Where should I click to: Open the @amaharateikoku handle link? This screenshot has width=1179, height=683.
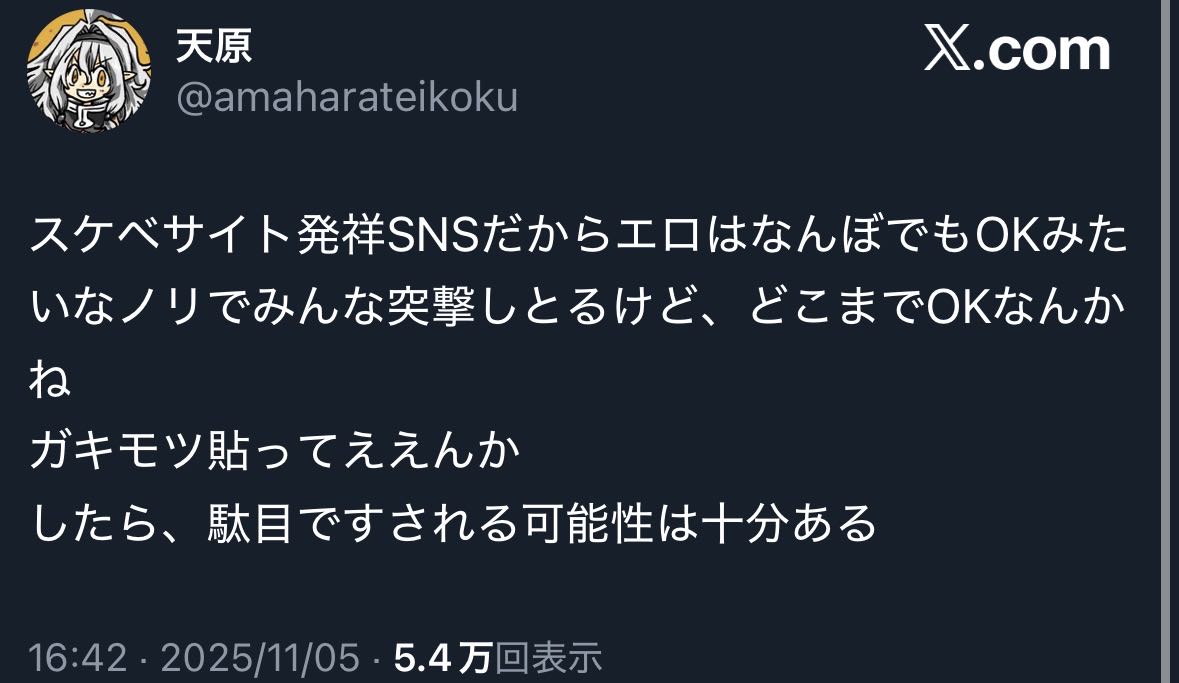click(347, 99)
